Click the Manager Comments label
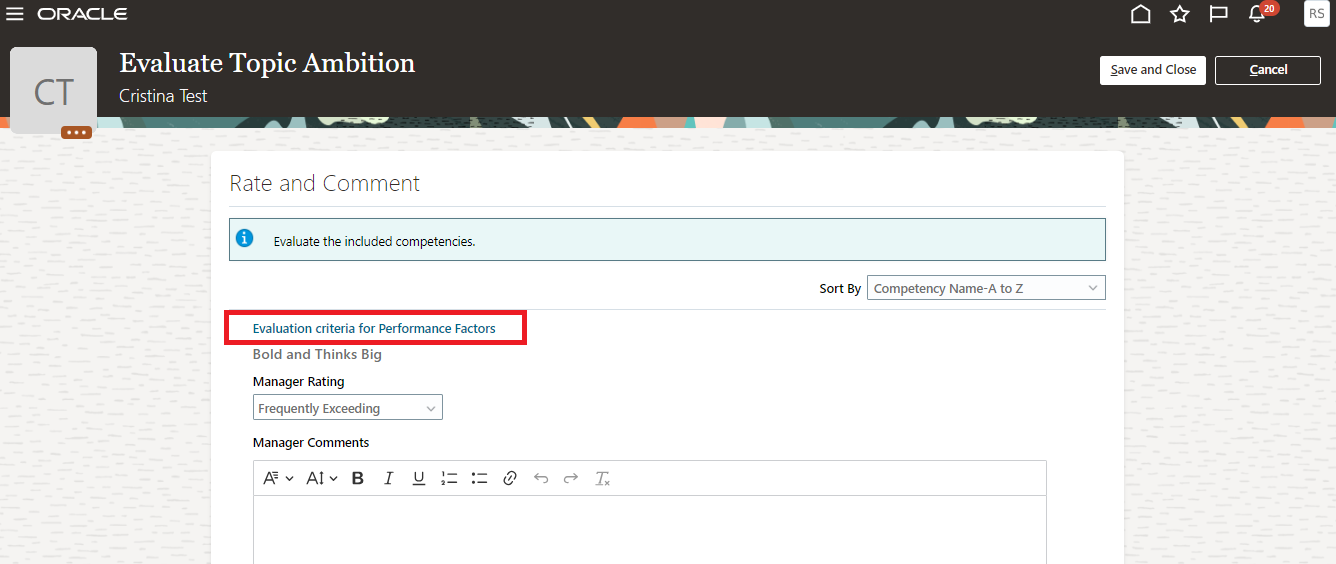This screenshot has height=564, width=1336. coord(311,442)
